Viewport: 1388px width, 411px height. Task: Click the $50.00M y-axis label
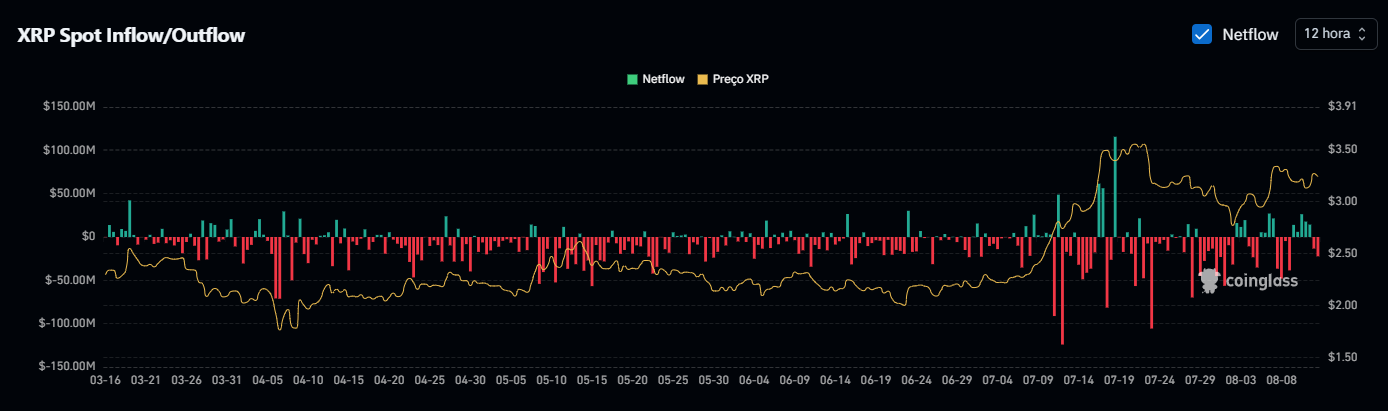[x=75, y=193]
